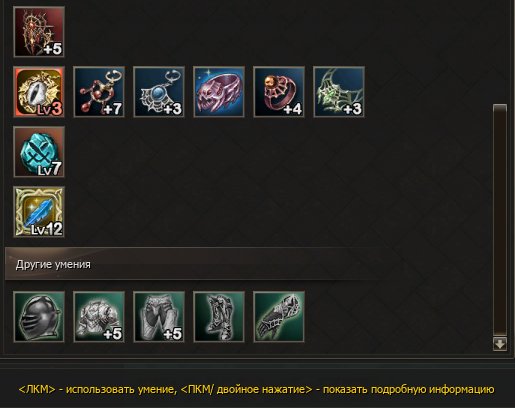Viewport: 515px width, 408px height.
Task: Click the blue feather Lv12 skill icon
Action: pos(39,212)
